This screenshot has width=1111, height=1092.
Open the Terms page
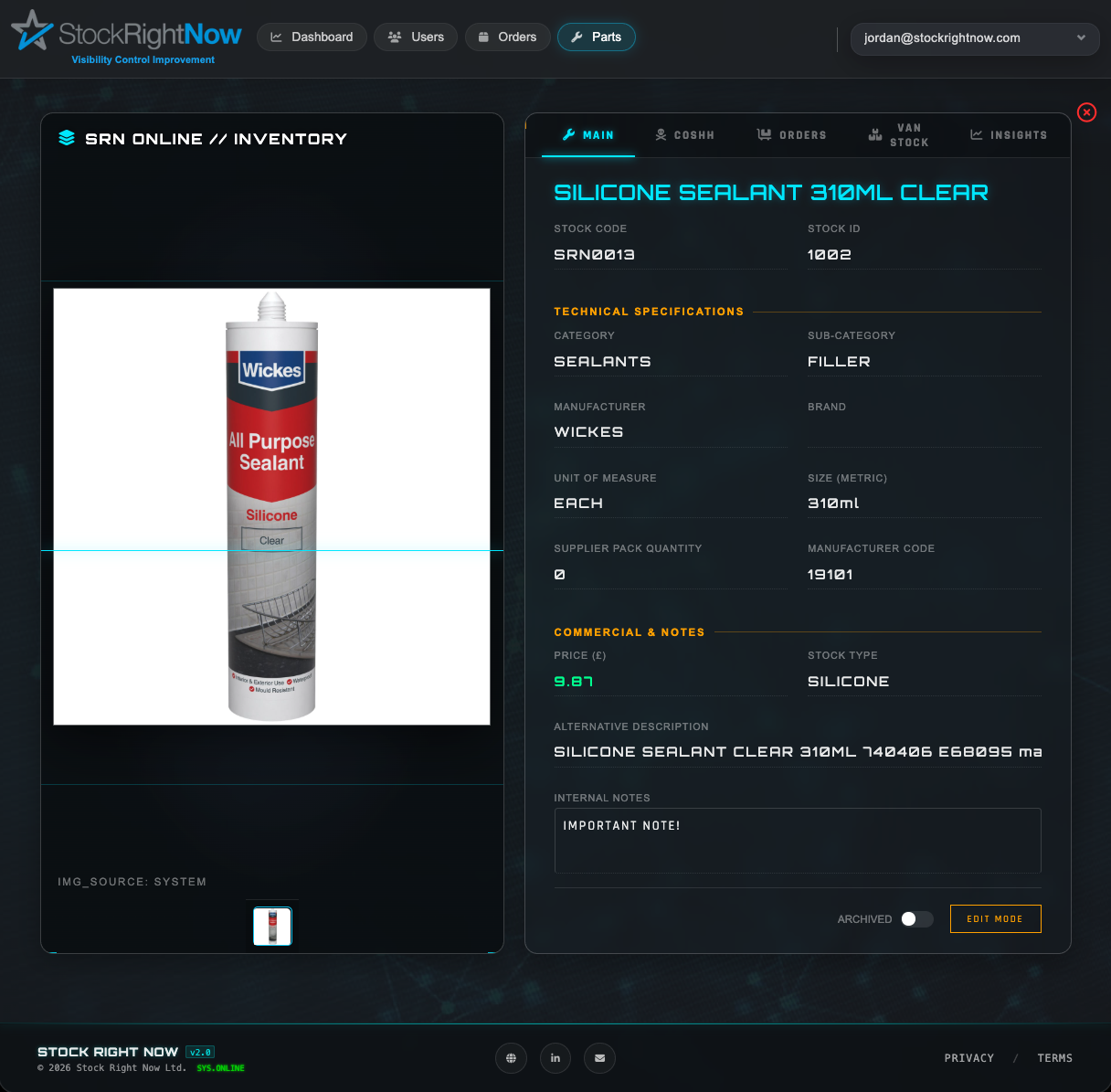[1054, 1058]
